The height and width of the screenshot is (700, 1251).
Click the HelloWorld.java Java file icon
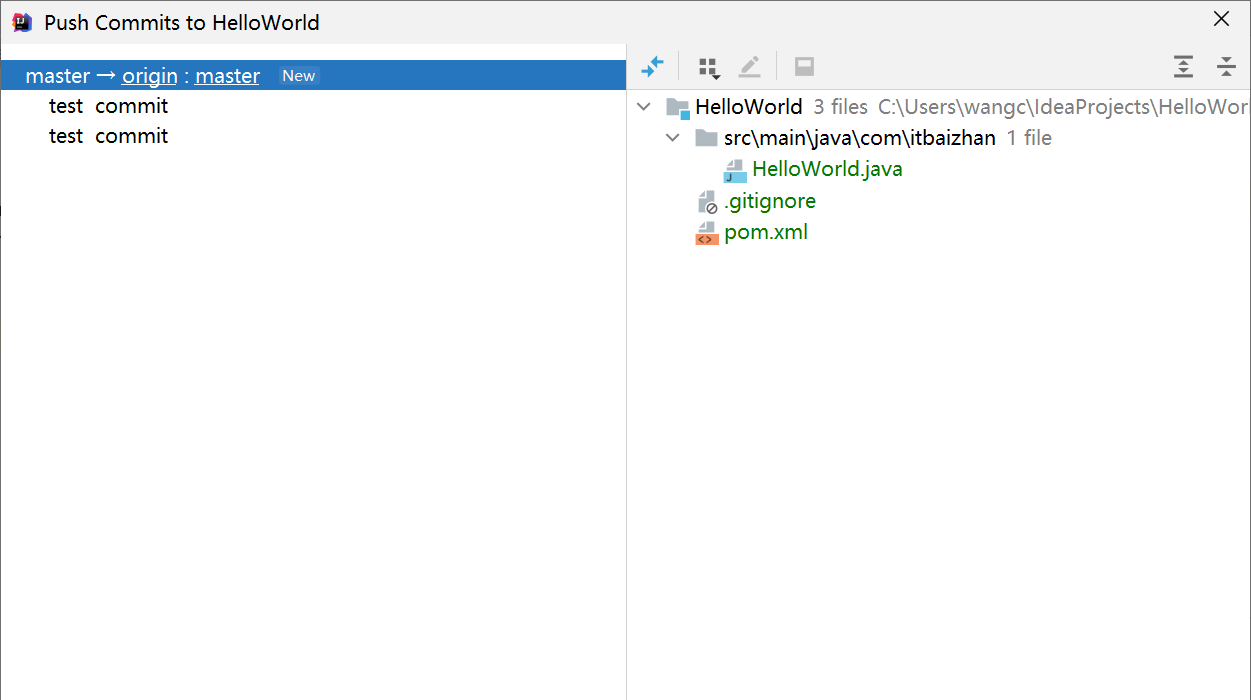735,170
